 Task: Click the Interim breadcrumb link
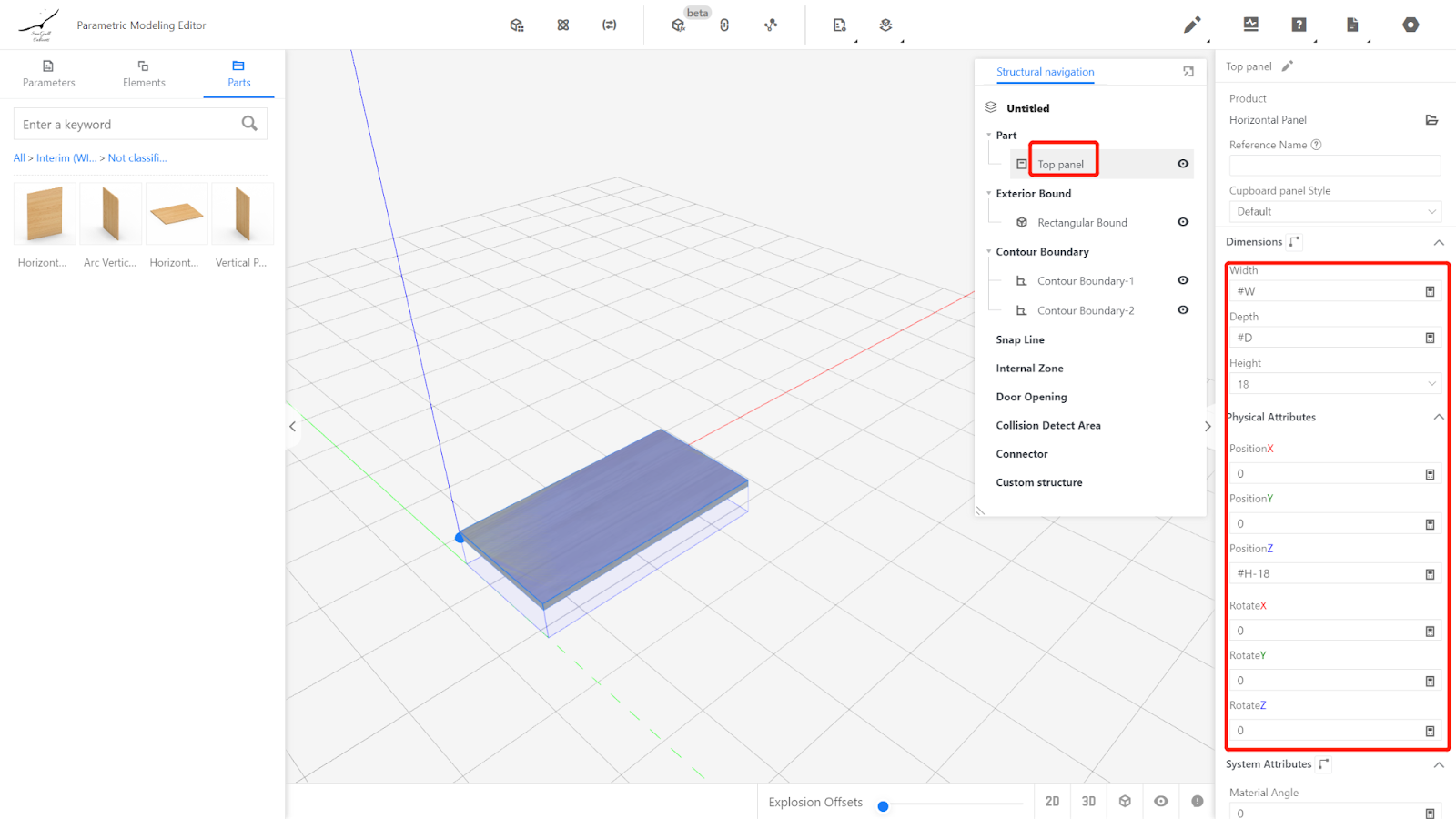[66, 158]
